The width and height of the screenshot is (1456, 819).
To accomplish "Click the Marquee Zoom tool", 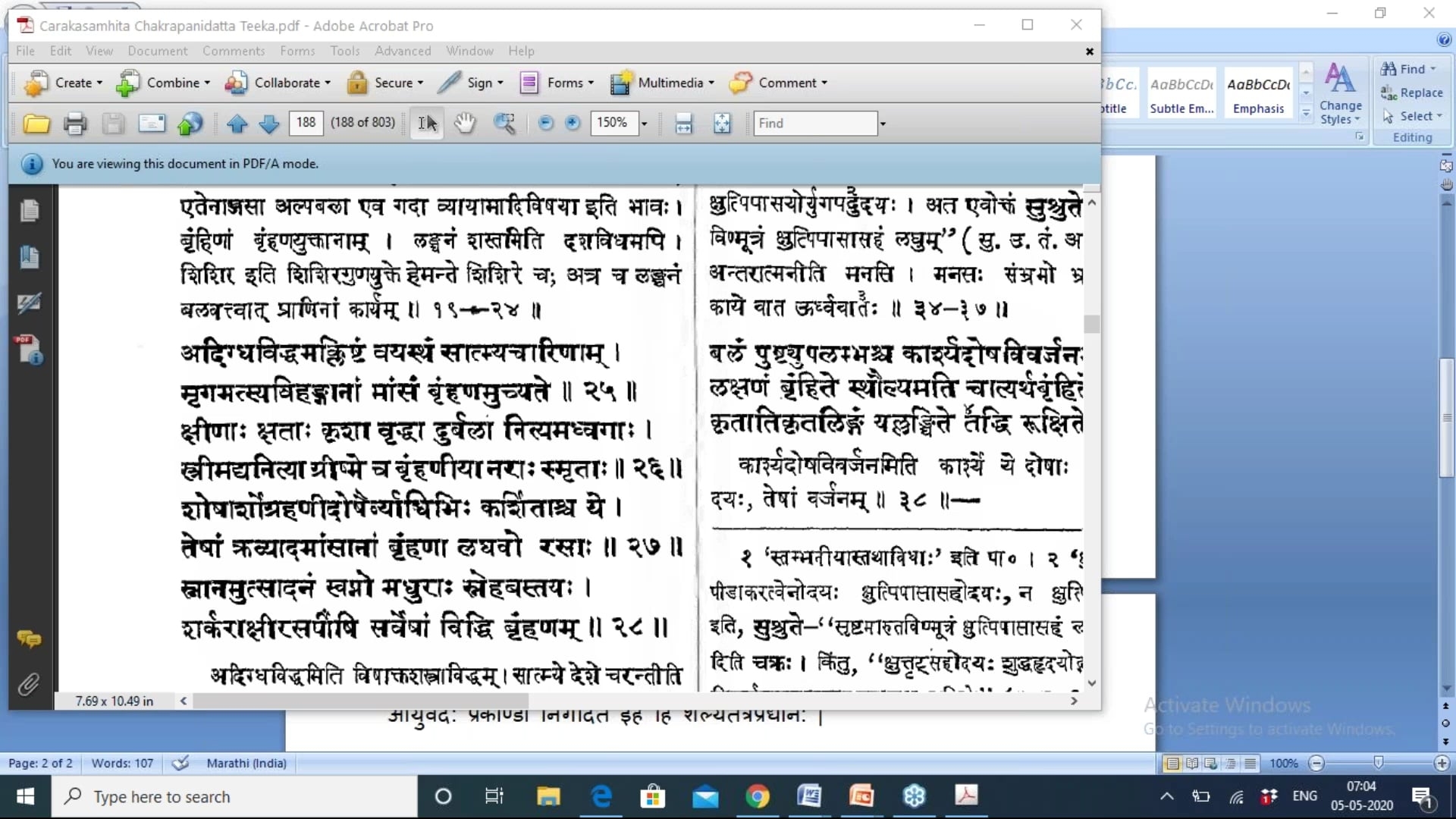I will pos(504,123).
